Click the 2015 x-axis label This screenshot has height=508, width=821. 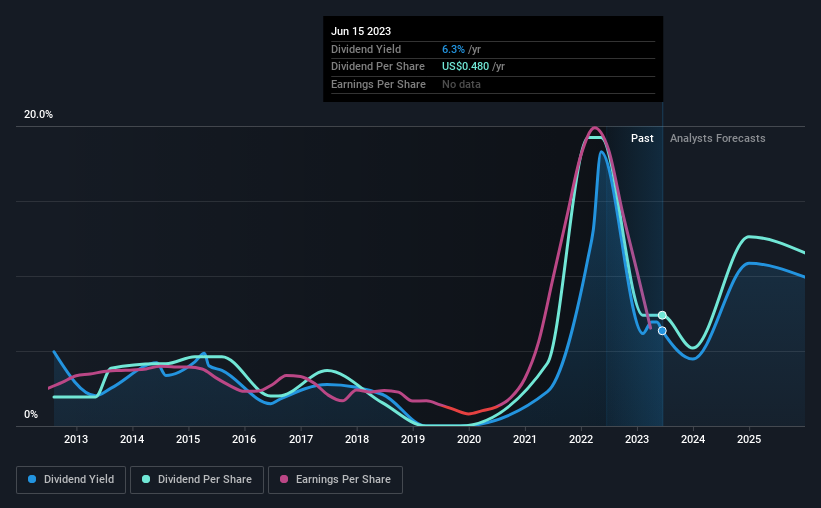[x=188, y=439]
